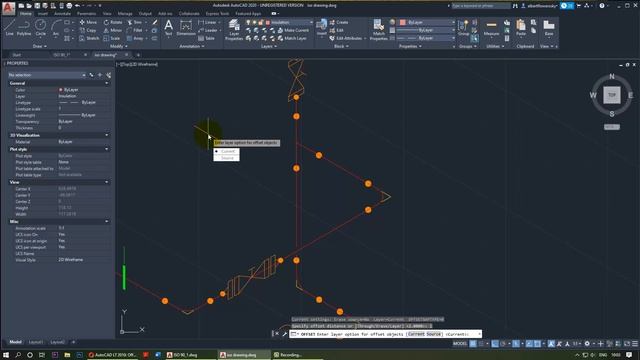The height and width of the screenshot is (360, 640).
Task: Collapse the View properties section
Action: coord(107,182)
